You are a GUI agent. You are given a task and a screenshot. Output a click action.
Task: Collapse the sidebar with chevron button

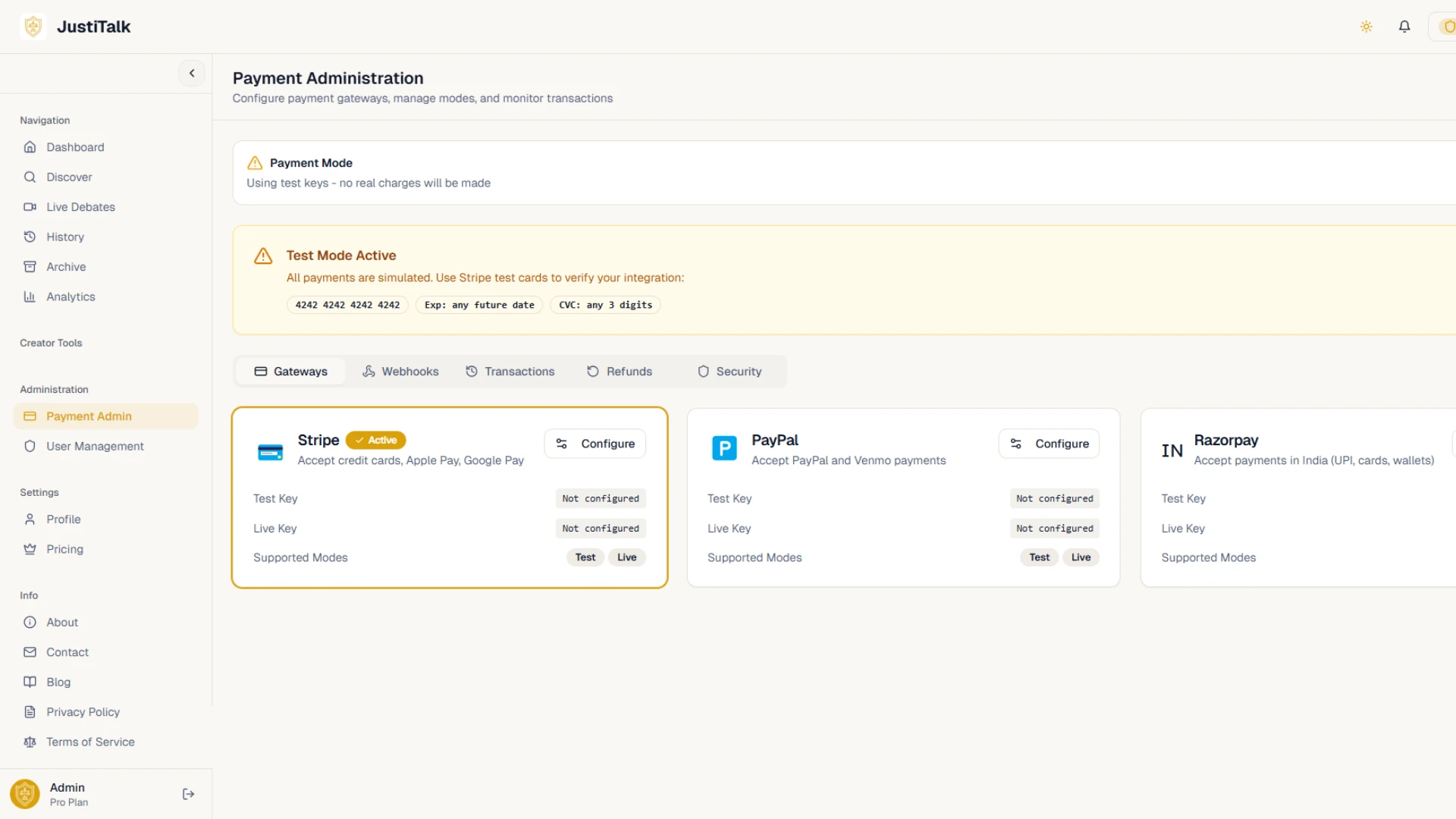click(192, 74)
